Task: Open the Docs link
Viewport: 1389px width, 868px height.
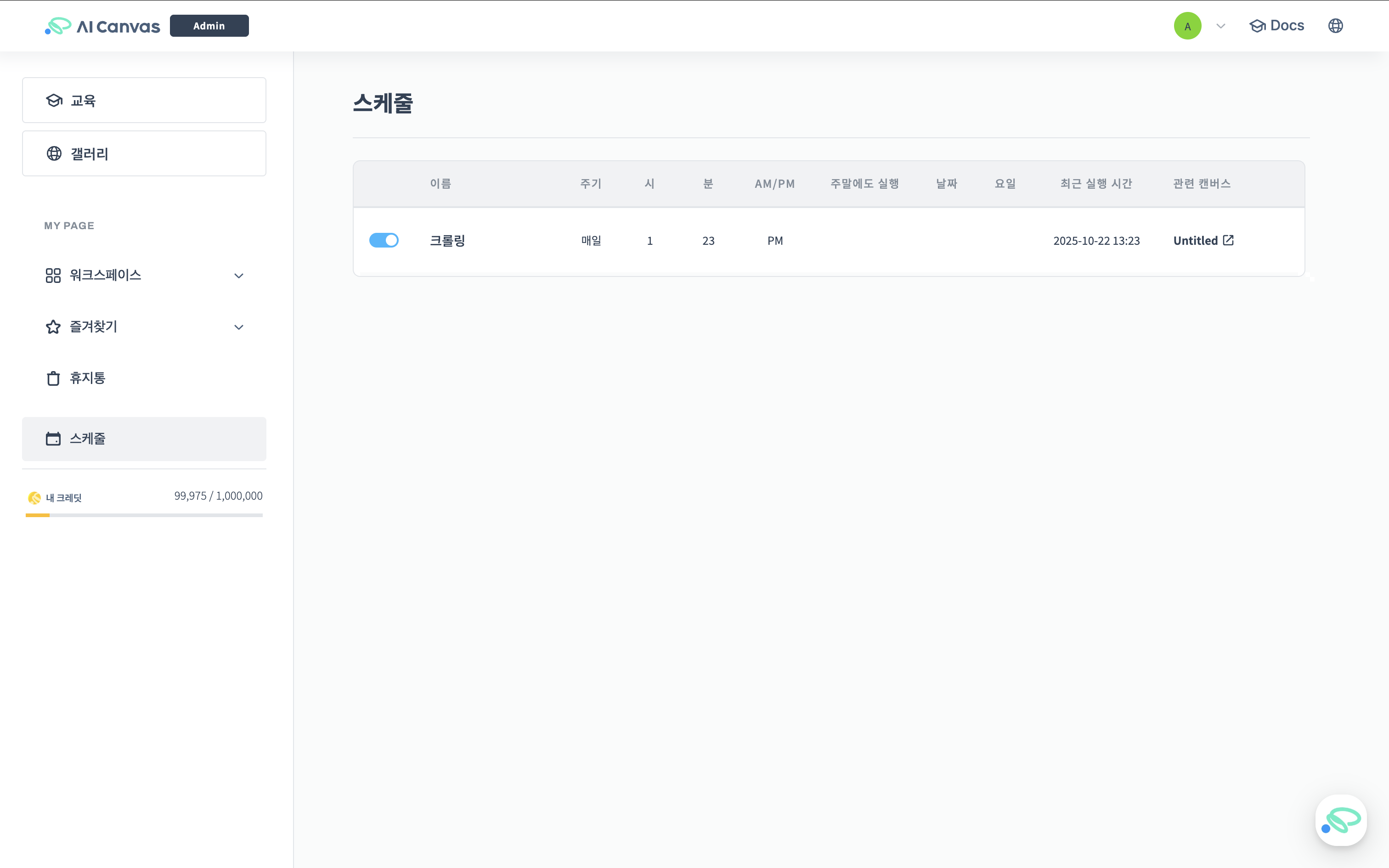Action: coord(1276,26)
